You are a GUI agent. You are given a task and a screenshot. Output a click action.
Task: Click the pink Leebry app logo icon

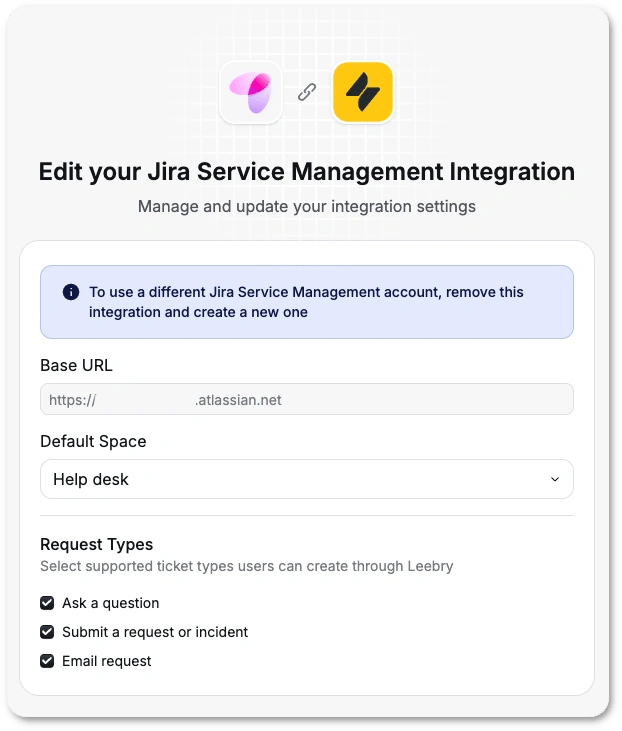click(x=251, y=92)
